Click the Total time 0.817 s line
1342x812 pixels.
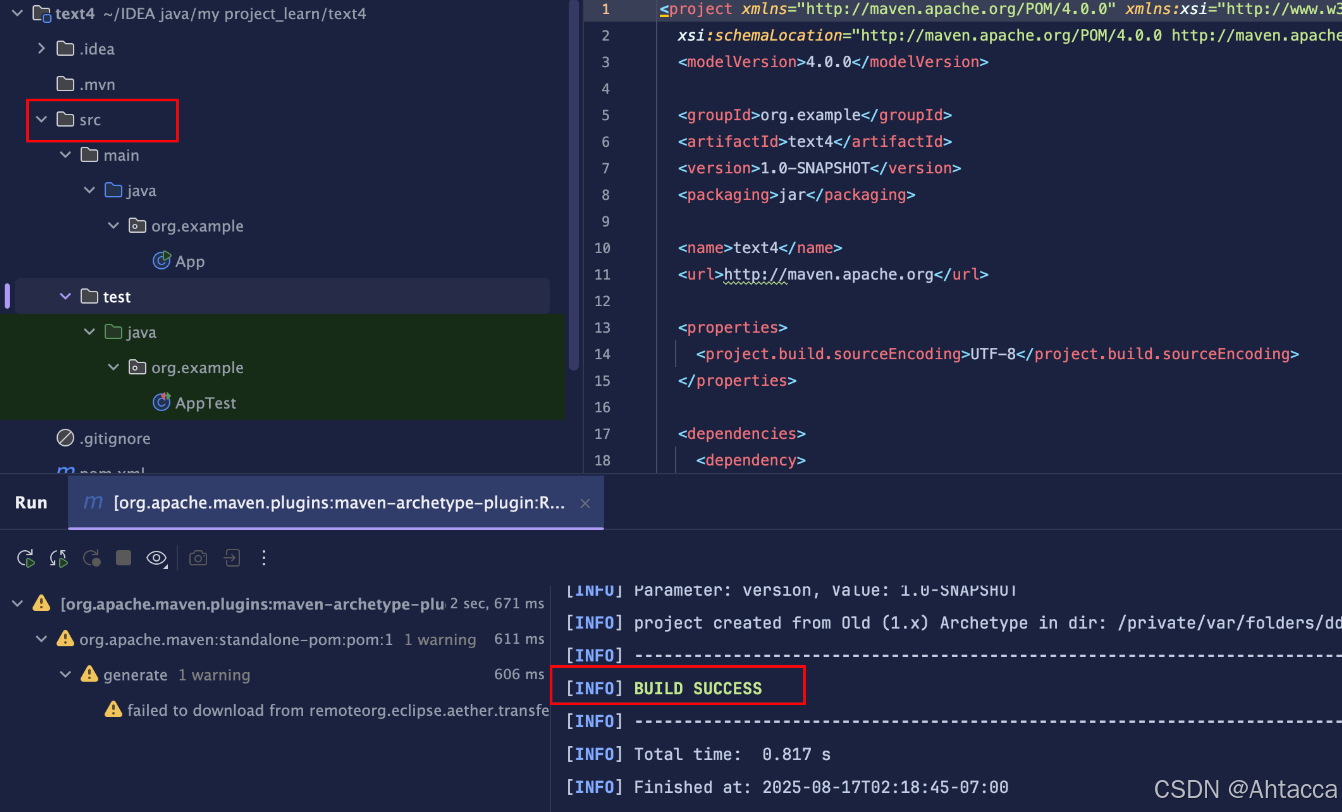698,754
